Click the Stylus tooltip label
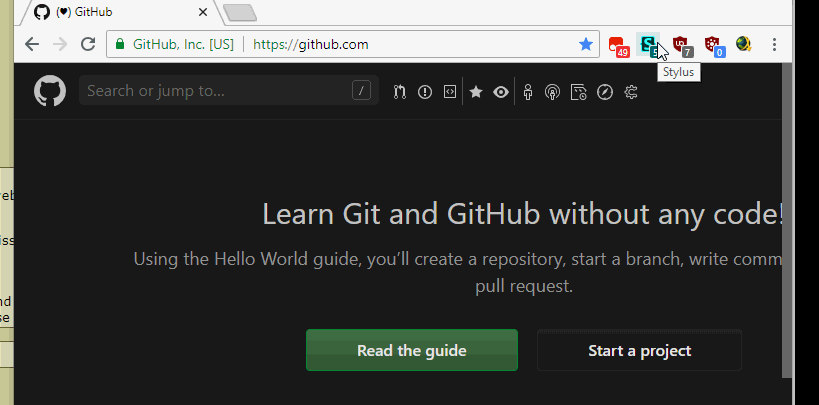819x405 pixels. 678,72
